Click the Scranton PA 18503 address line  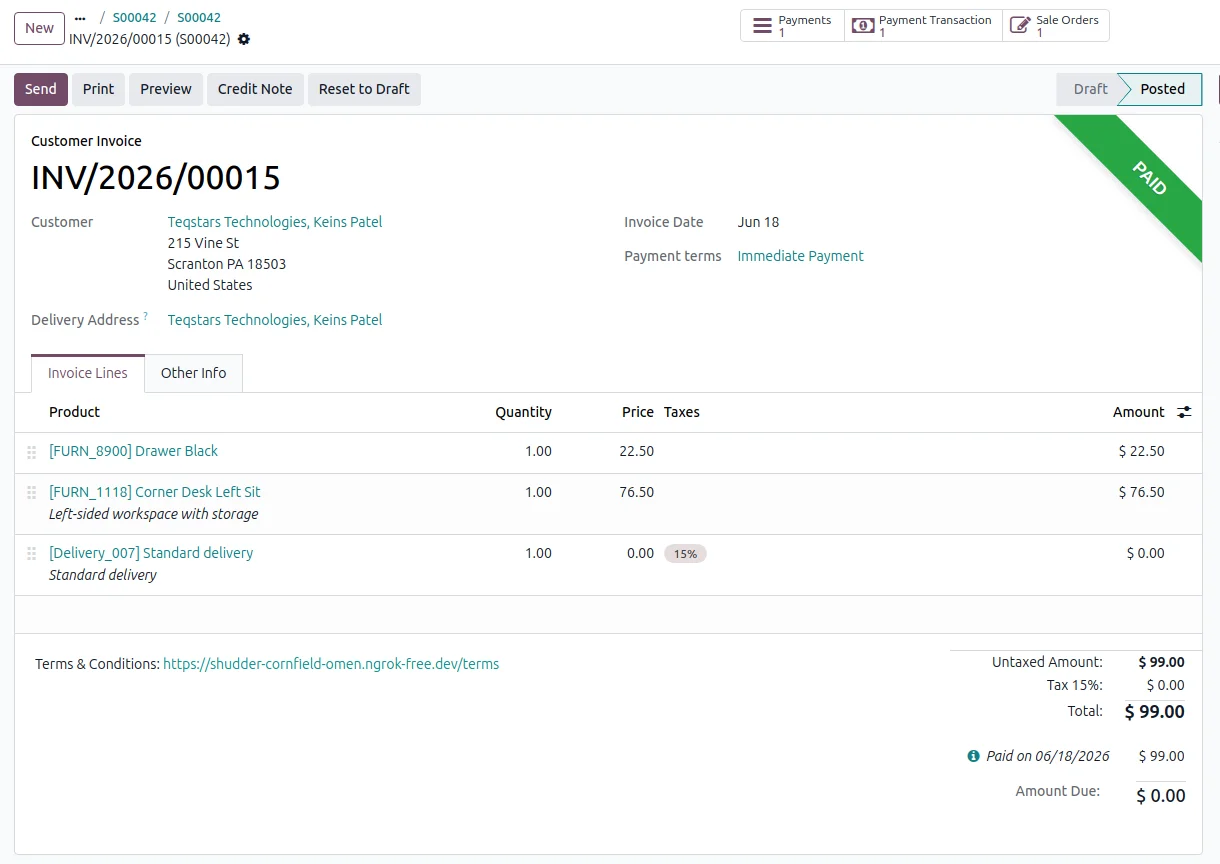227,264
